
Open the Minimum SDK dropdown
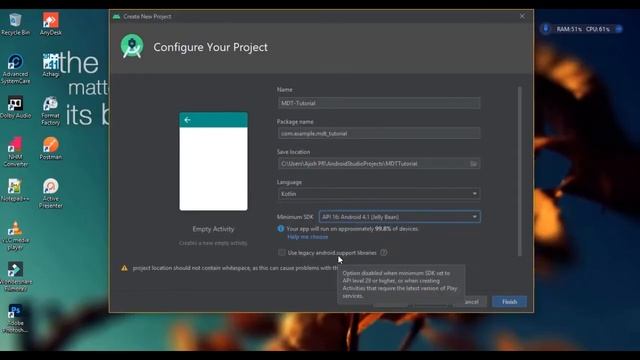[400, 217]
